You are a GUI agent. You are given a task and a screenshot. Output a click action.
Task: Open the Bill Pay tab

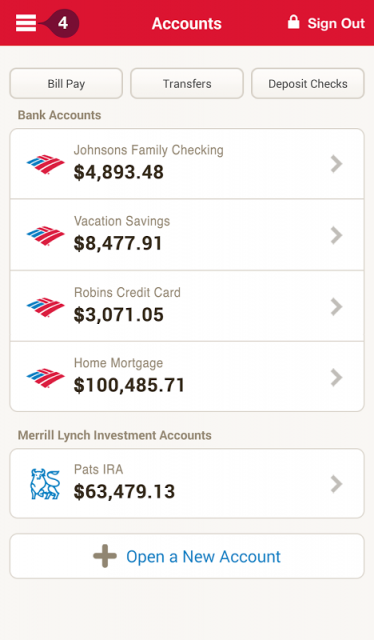pyautogui.click(x=66, y=83)
